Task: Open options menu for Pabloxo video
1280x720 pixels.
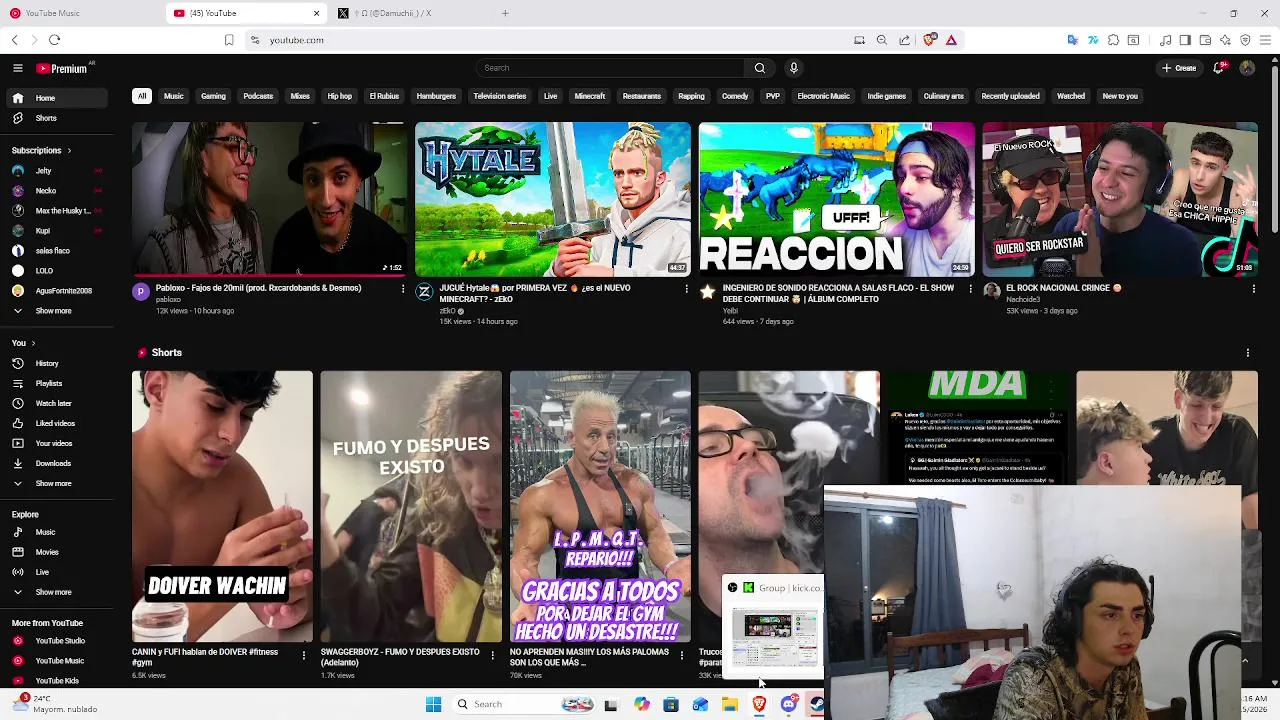Action: pos(403,289)
